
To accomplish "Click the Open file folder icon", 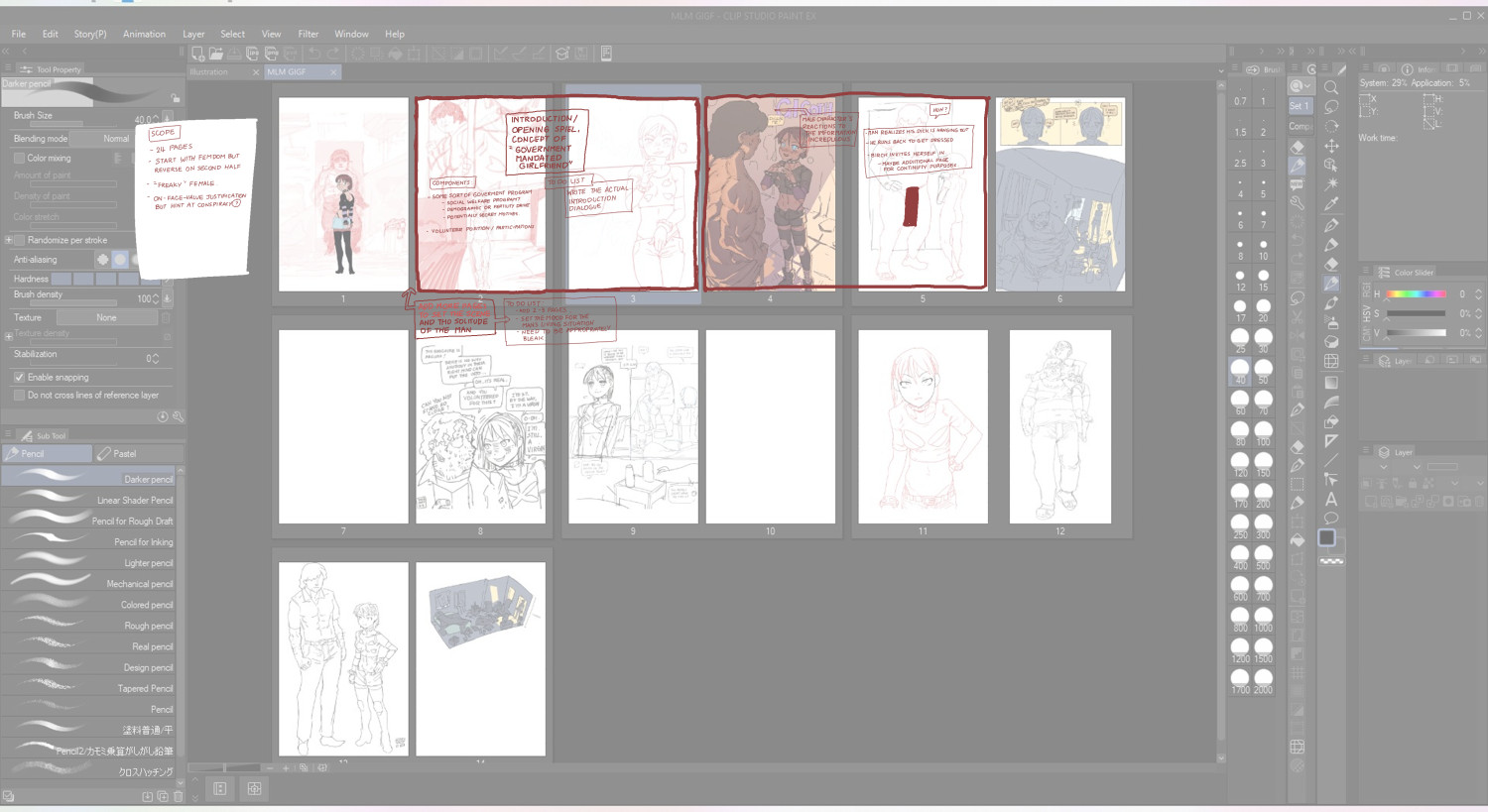I will 216,54.
